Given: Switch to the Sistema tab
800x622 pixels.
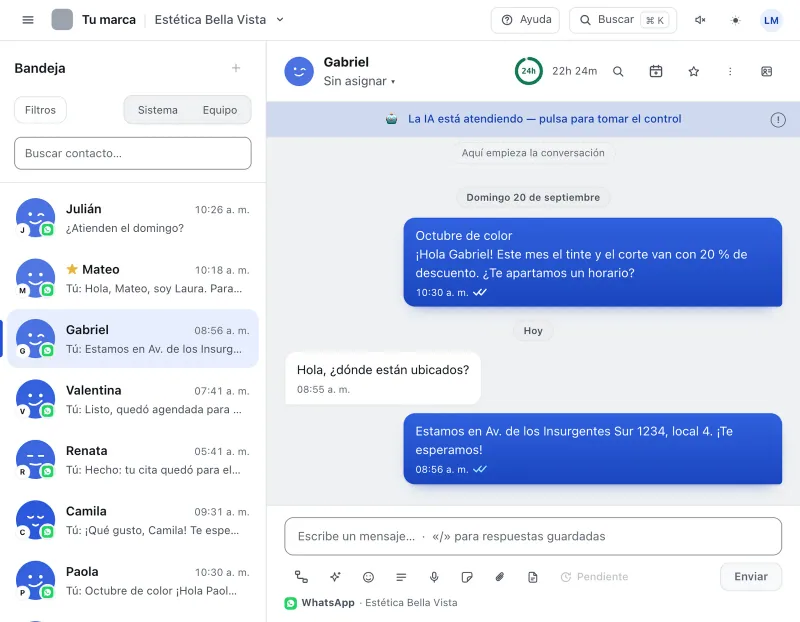Looking at the screenshot, I should tap(158, 110).
